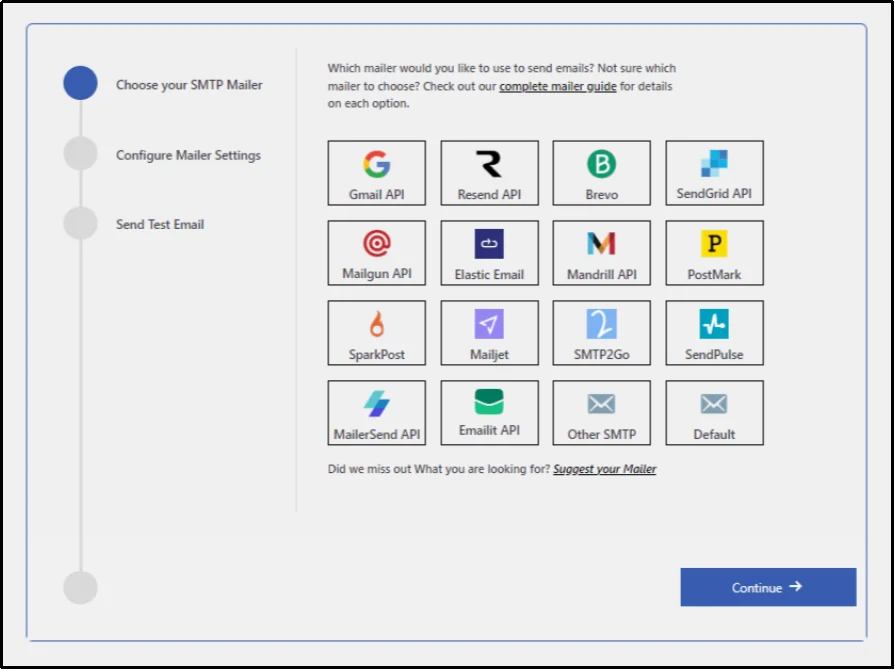Select the Emailit API mailer
The width and height of the screenshot is (895, 670).
point(489,412)
